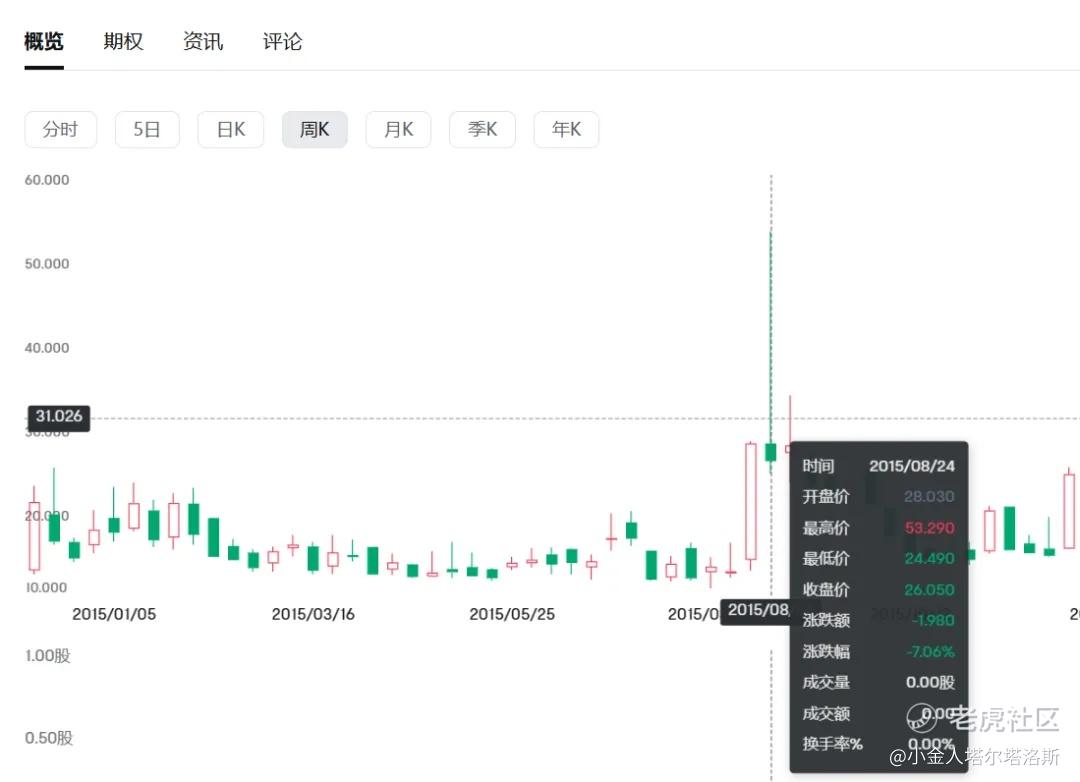The image size is (1080, 782).
Task: Select the 分时 chart period
Action: click(x=61, y=130)
